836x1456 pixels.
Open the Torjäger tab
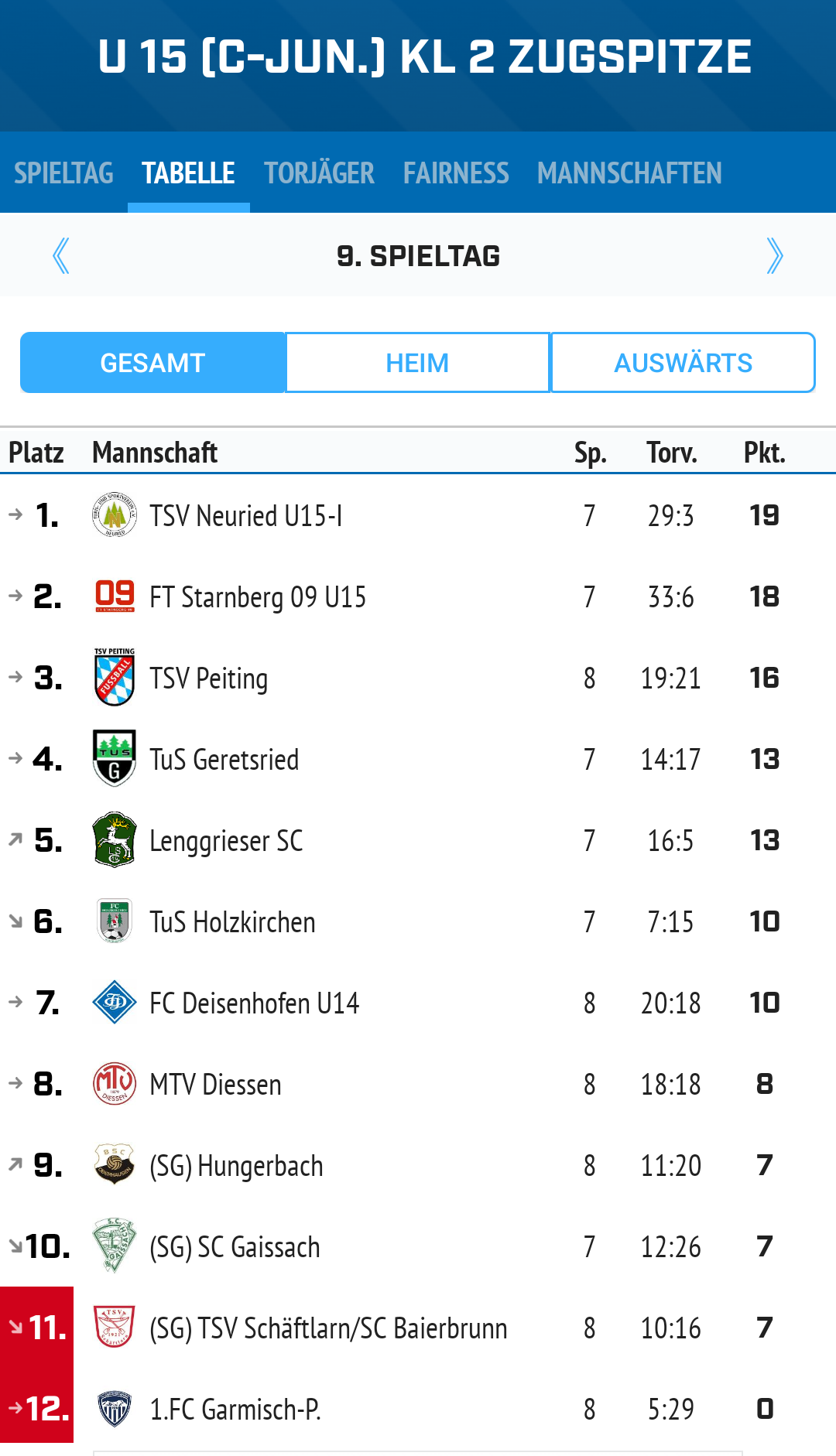coord(319,173)
